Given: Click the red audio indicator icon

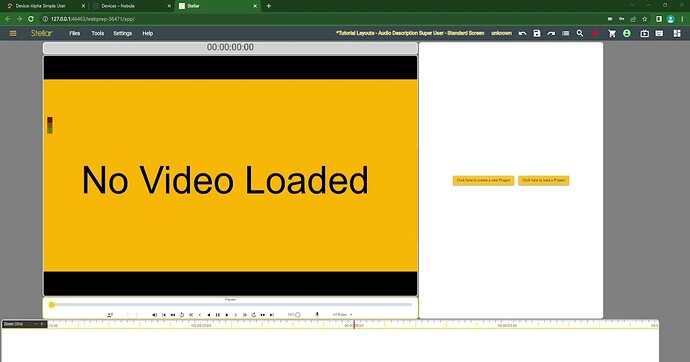Looking at the screenshot, I should [595, 33].
